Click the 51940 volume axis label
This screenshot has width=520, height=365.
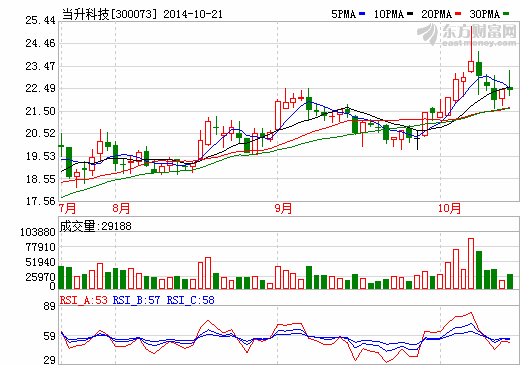point(40,262)
